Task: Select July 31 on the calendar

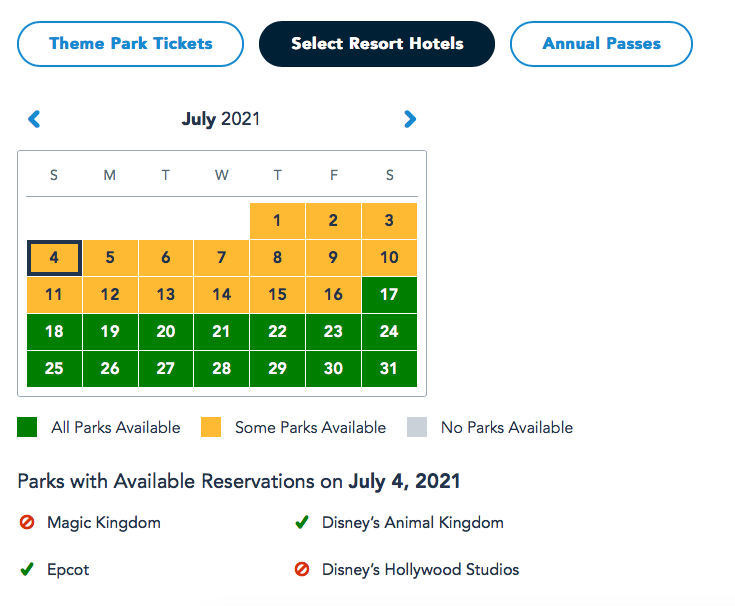Action: 389,369
